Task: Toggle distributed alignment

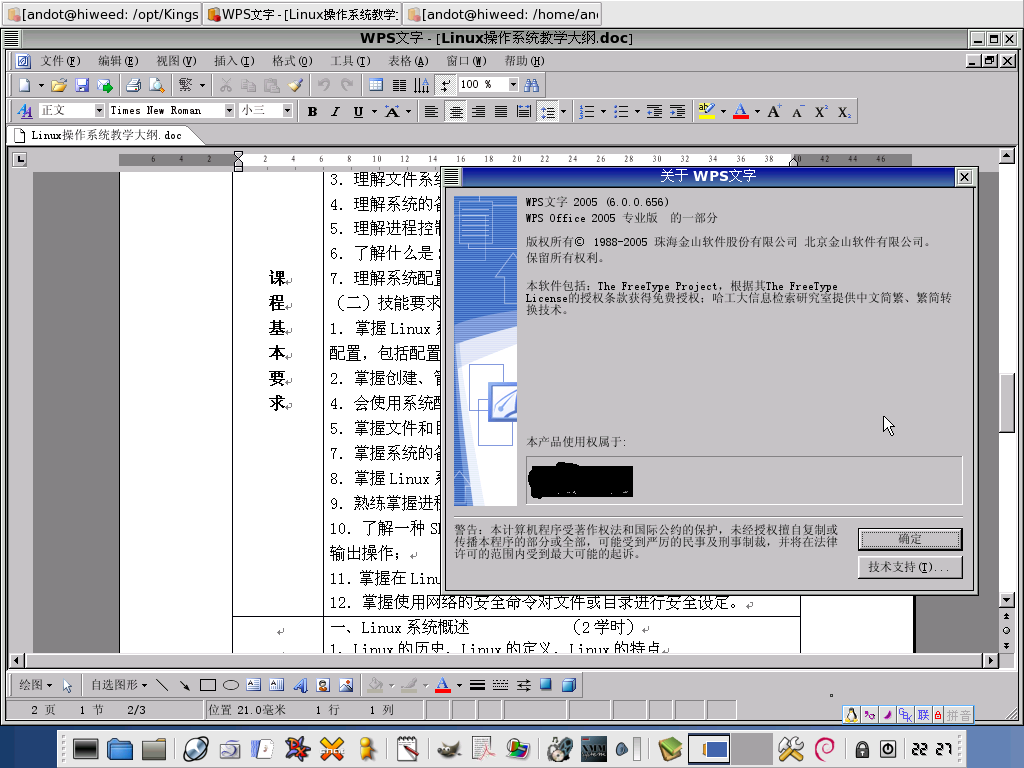Action: pos(524,112)
